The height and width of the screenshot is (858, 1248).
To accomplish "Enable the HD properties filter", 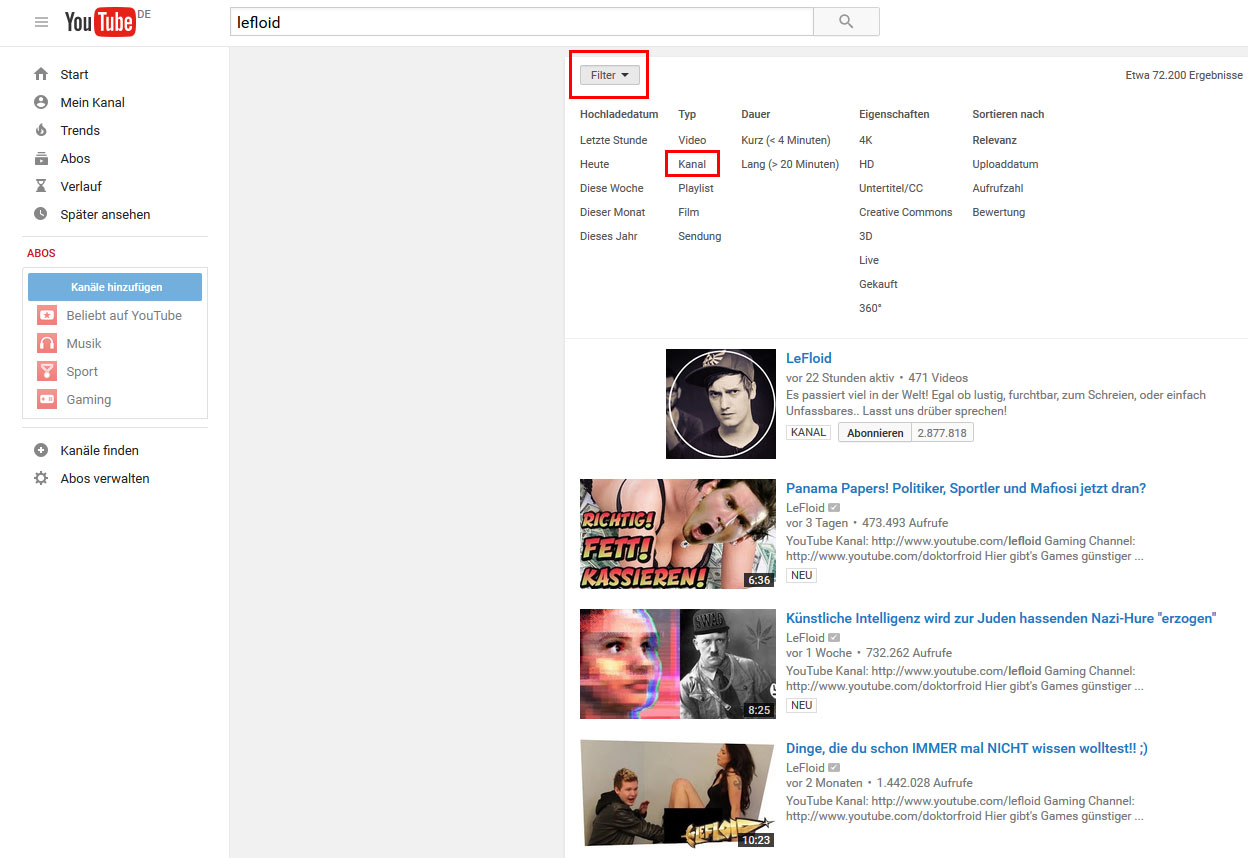I will click(866, 164).
